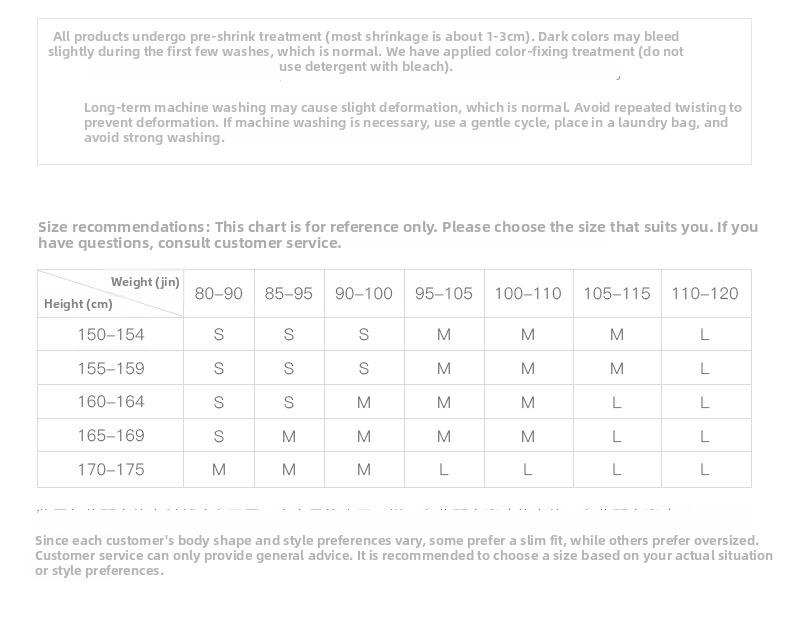The image size is (790, 621).
Task: Click the 160–164 height row label
Action: pyautogui.click(x=111, y=402)
